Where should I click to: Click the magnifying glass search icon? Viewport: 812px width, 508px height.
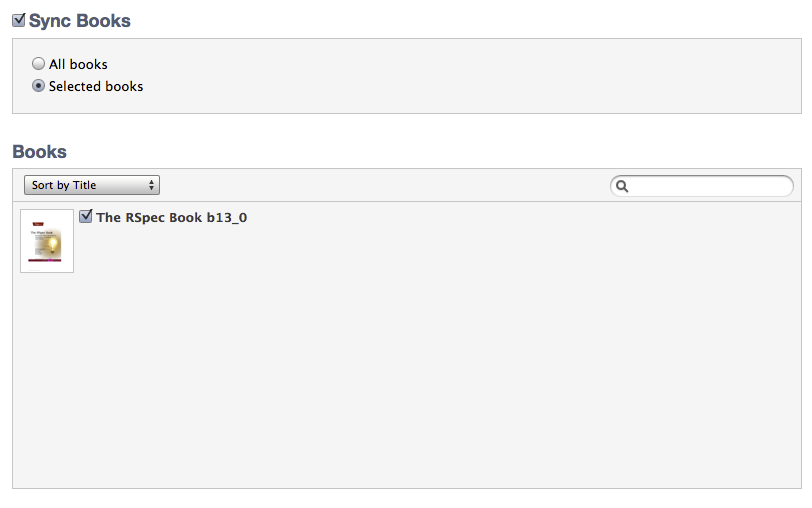click(x=622, y=186)
